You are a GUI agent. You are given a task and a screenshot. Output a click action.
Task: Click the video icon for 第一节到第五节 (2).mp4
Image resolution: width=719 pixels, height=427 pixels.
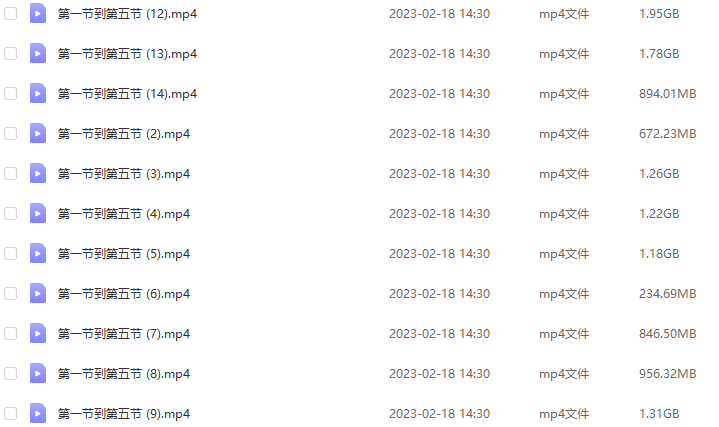(x=38, y=133)
